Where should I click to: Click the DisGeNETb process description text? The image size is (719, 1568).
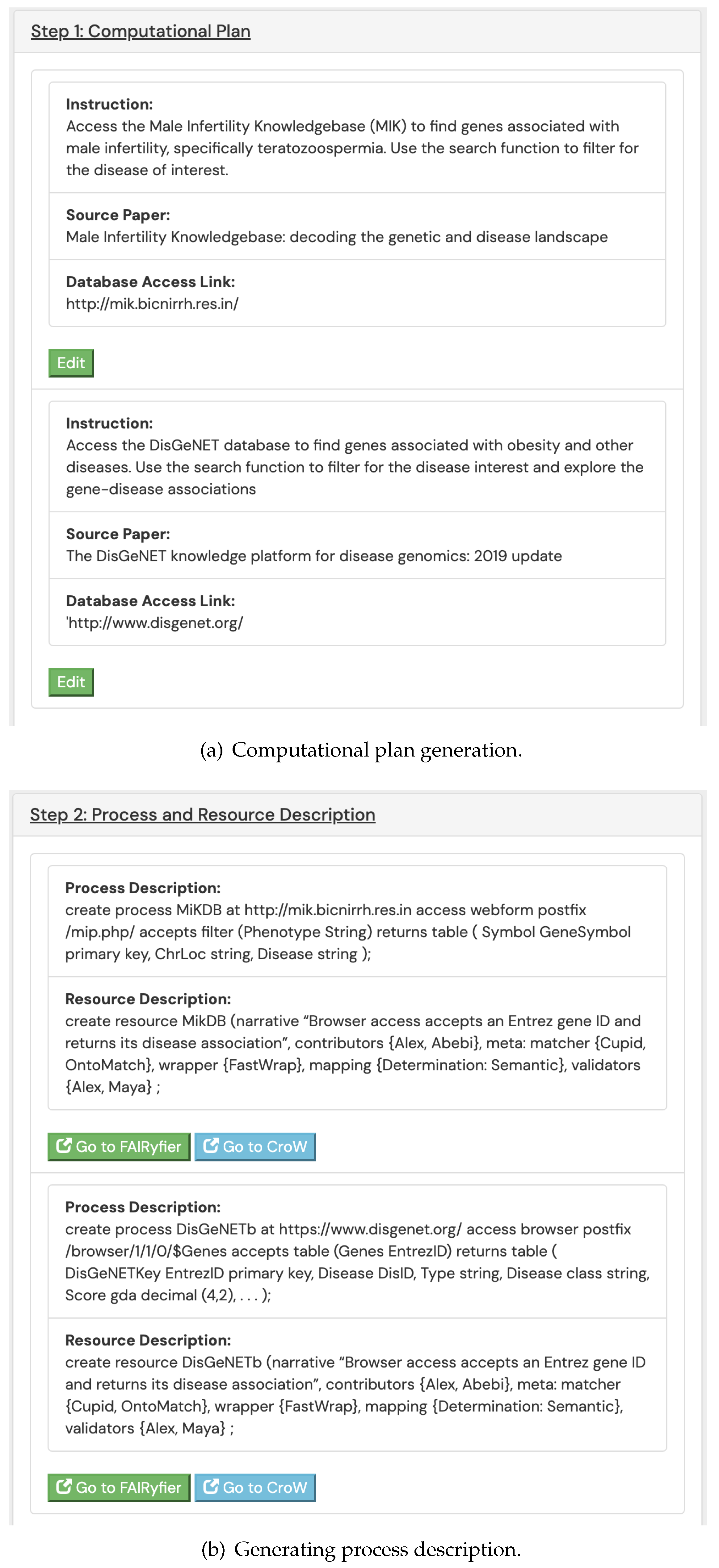point(357,1262)
